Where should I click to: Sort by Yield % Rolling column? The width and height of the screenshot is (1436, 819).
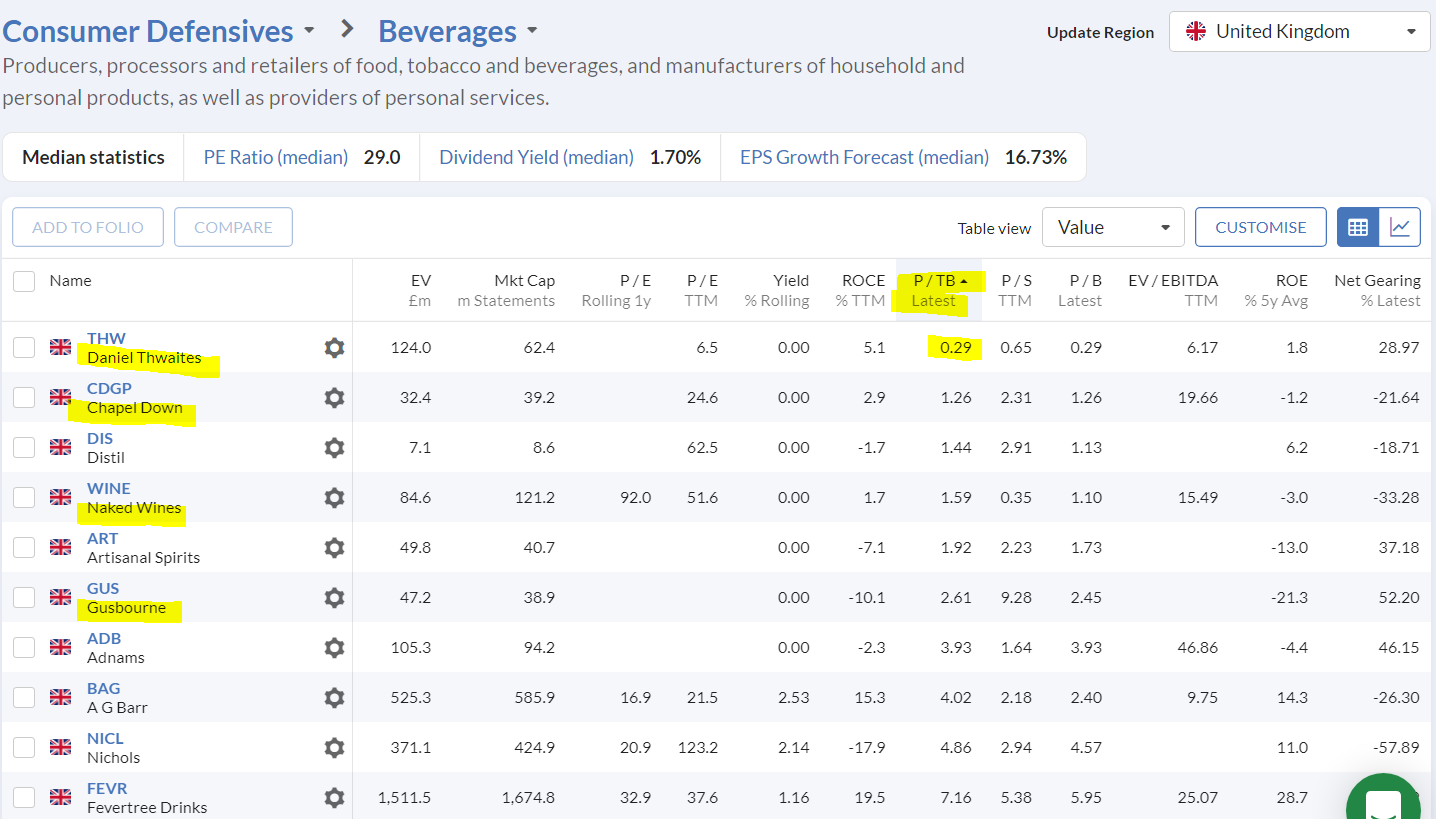[777, 290]
